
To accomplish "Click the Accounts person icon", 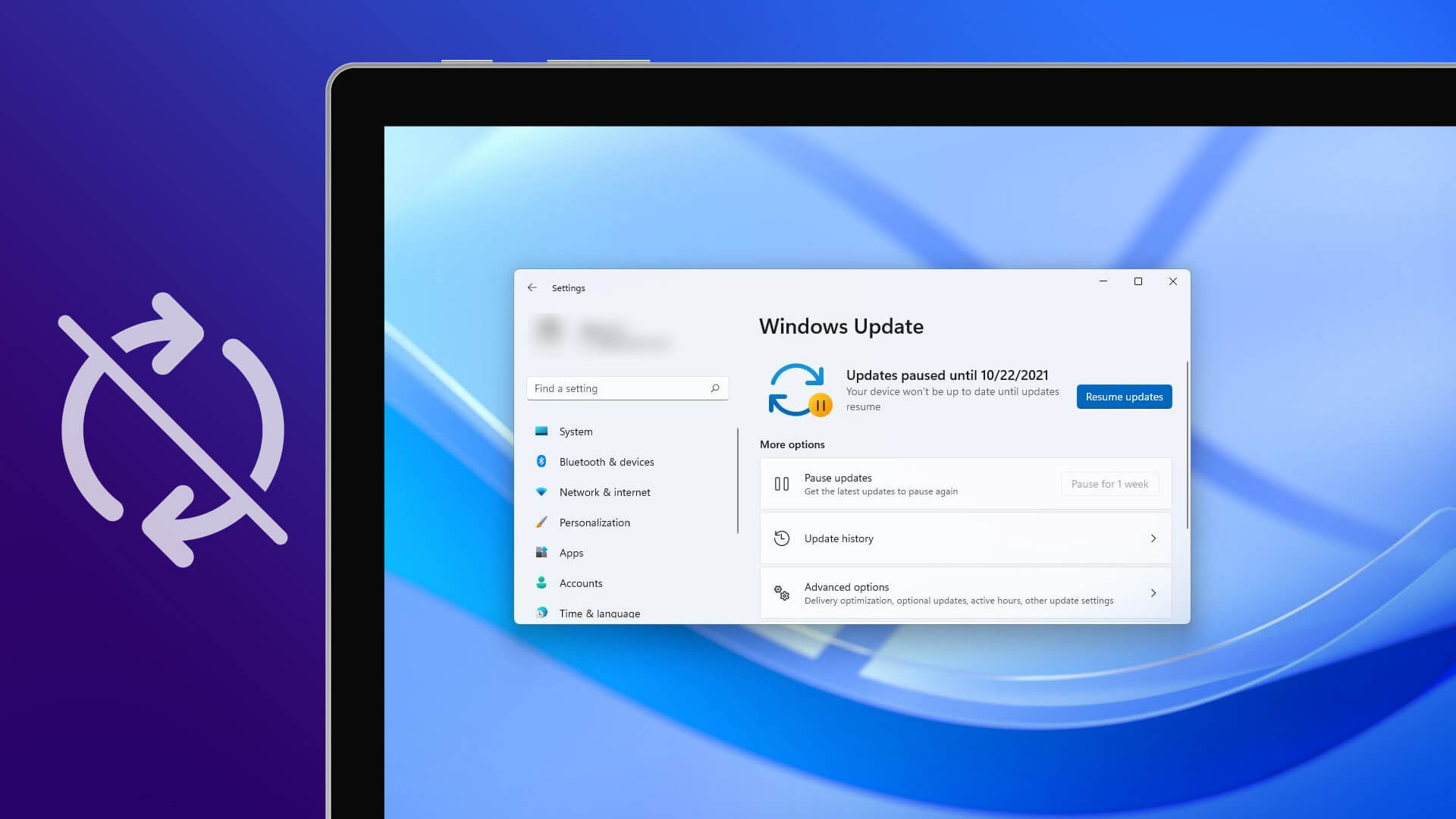I will click(x=541, y=582).
